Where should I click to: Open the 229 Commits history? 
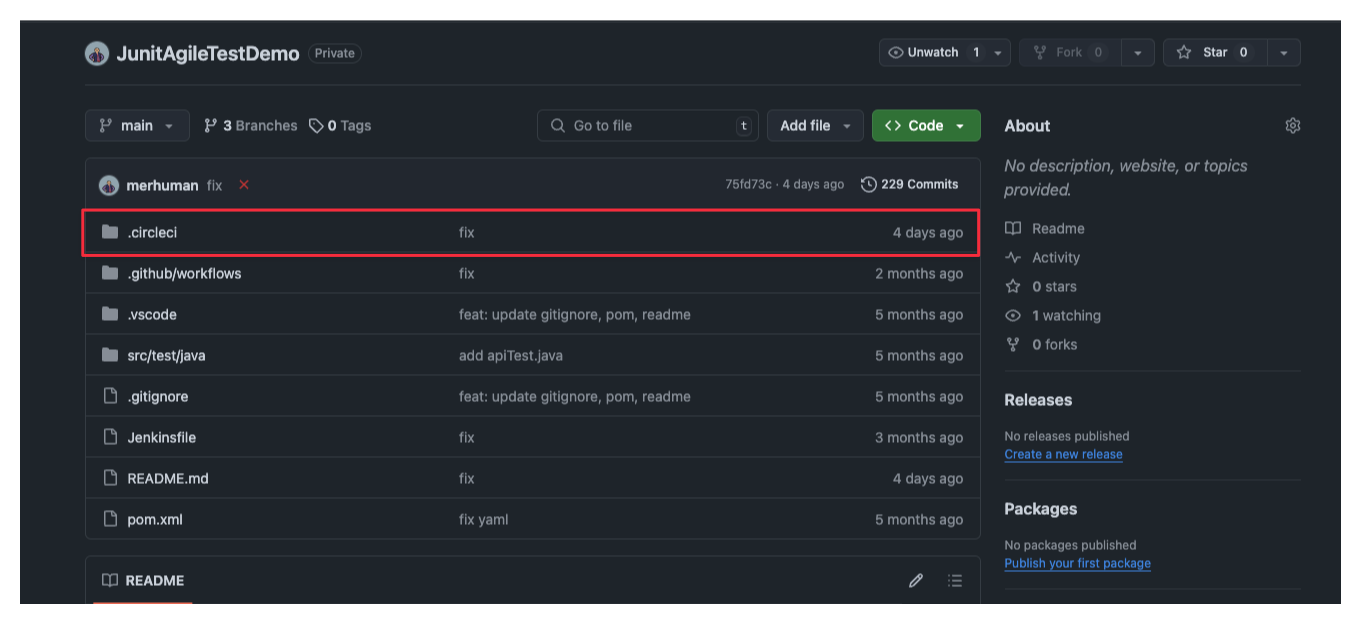coord(909,184)
